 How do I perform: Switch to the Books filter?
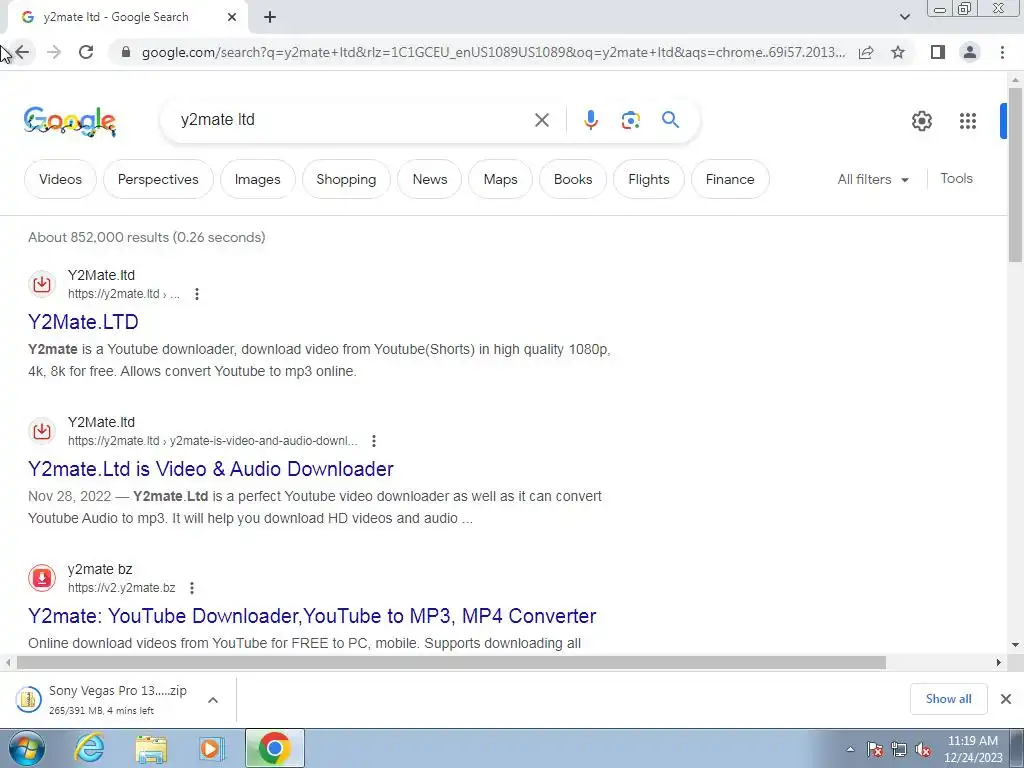[573, 179]
